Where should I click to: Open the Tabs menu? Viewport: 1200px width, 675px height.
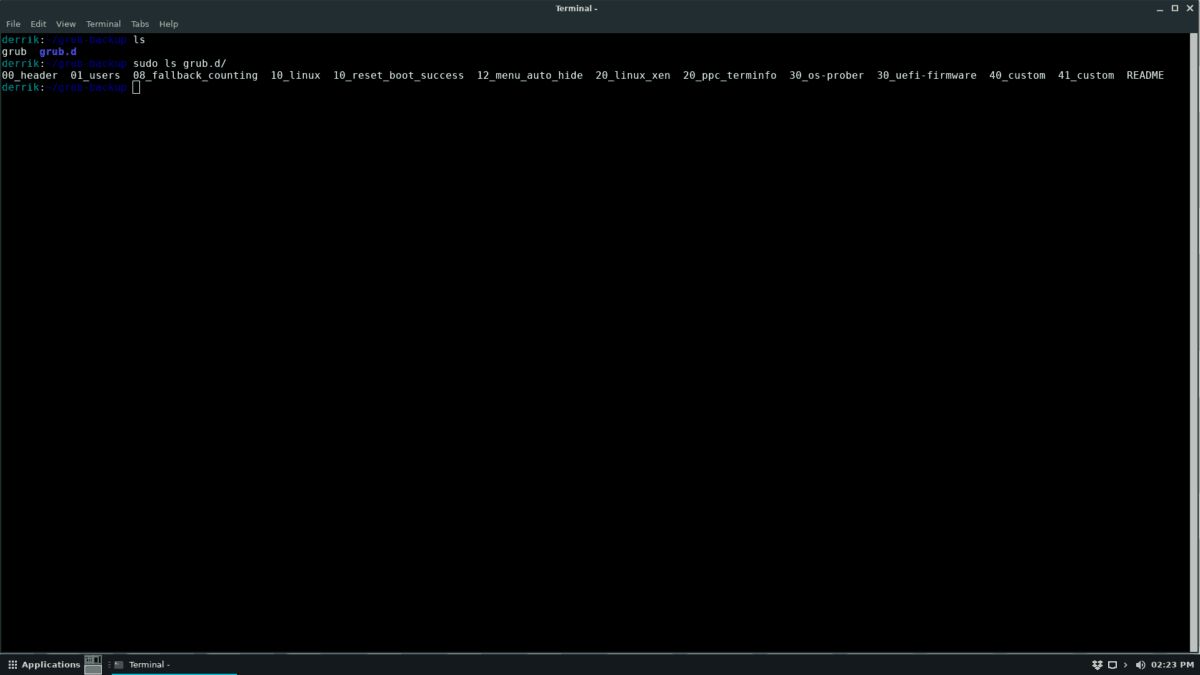tap(140, 23)
